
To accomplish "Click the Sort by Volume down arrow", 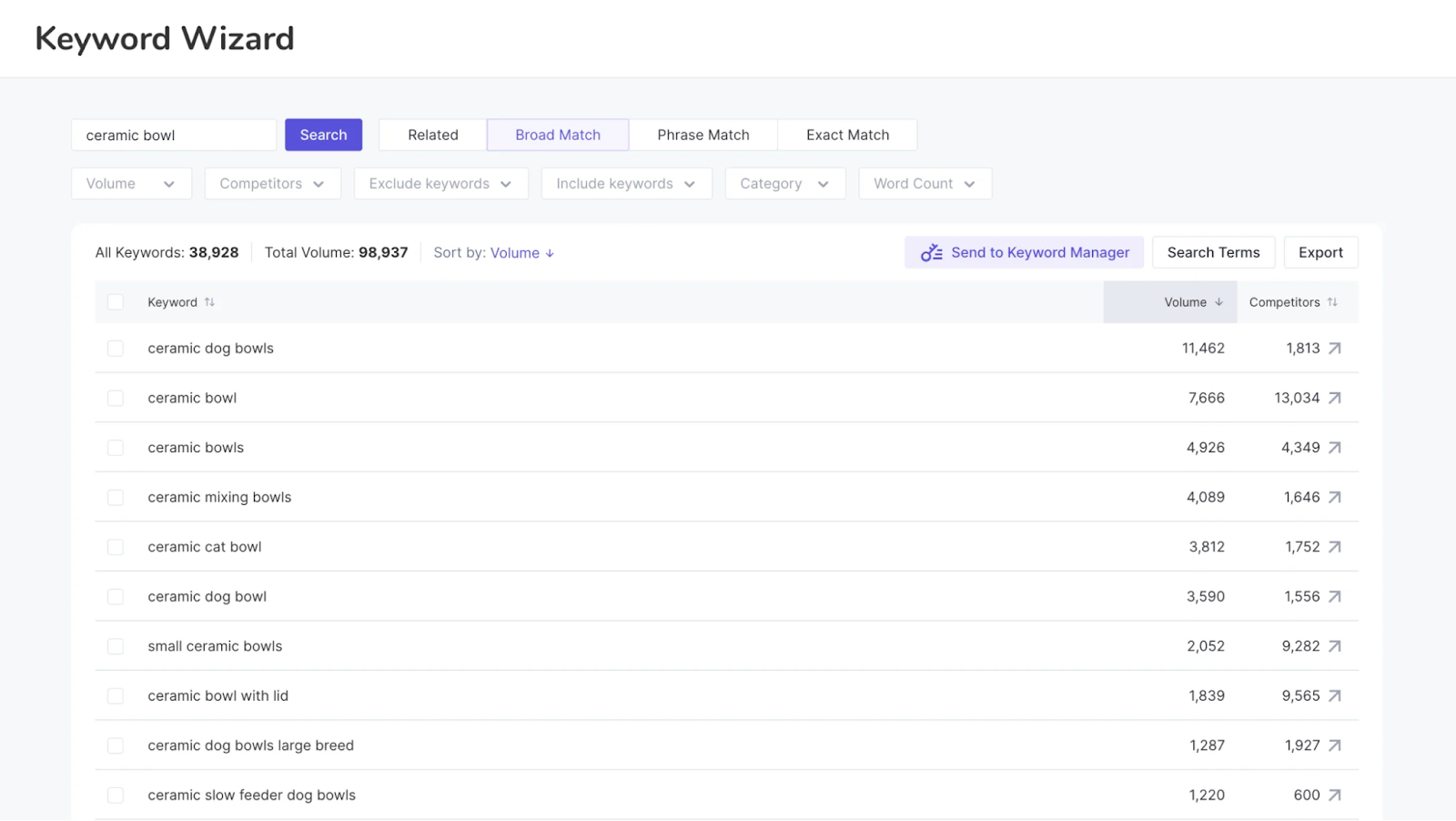I will pos(550,254).
